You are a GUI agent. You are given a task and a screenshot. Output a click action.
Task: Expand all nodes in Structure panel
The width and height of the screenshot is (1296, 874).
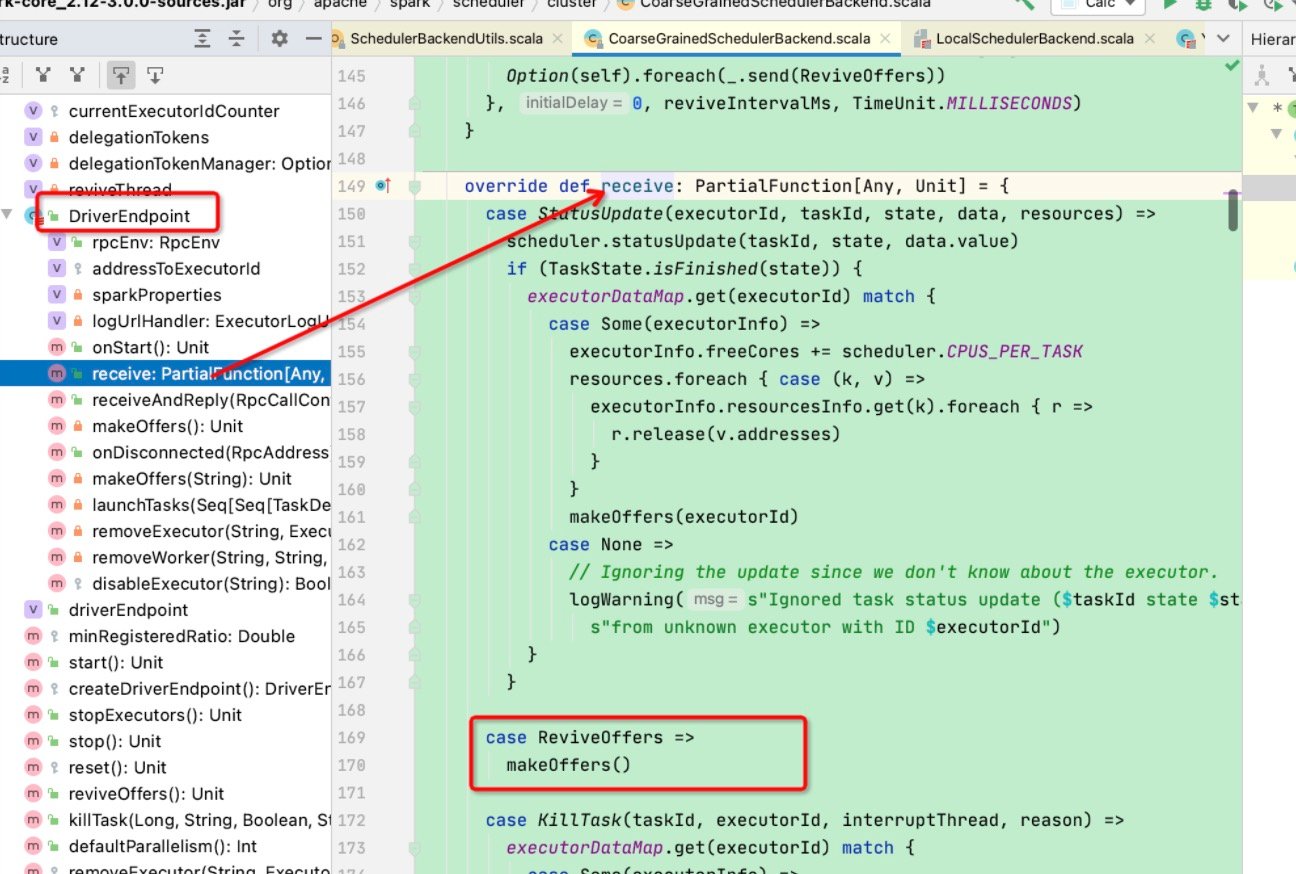[203, 39]
